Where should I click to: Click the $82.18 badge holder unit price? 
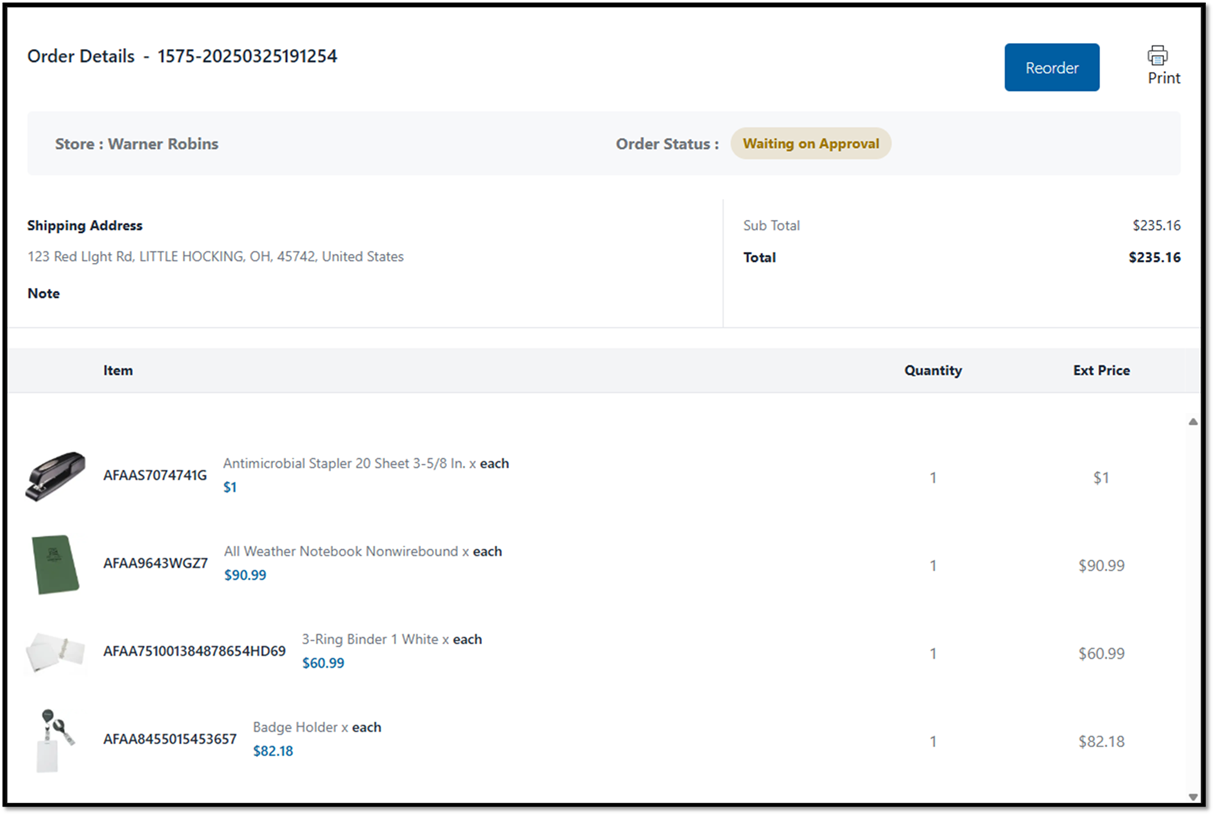[273, 752]
